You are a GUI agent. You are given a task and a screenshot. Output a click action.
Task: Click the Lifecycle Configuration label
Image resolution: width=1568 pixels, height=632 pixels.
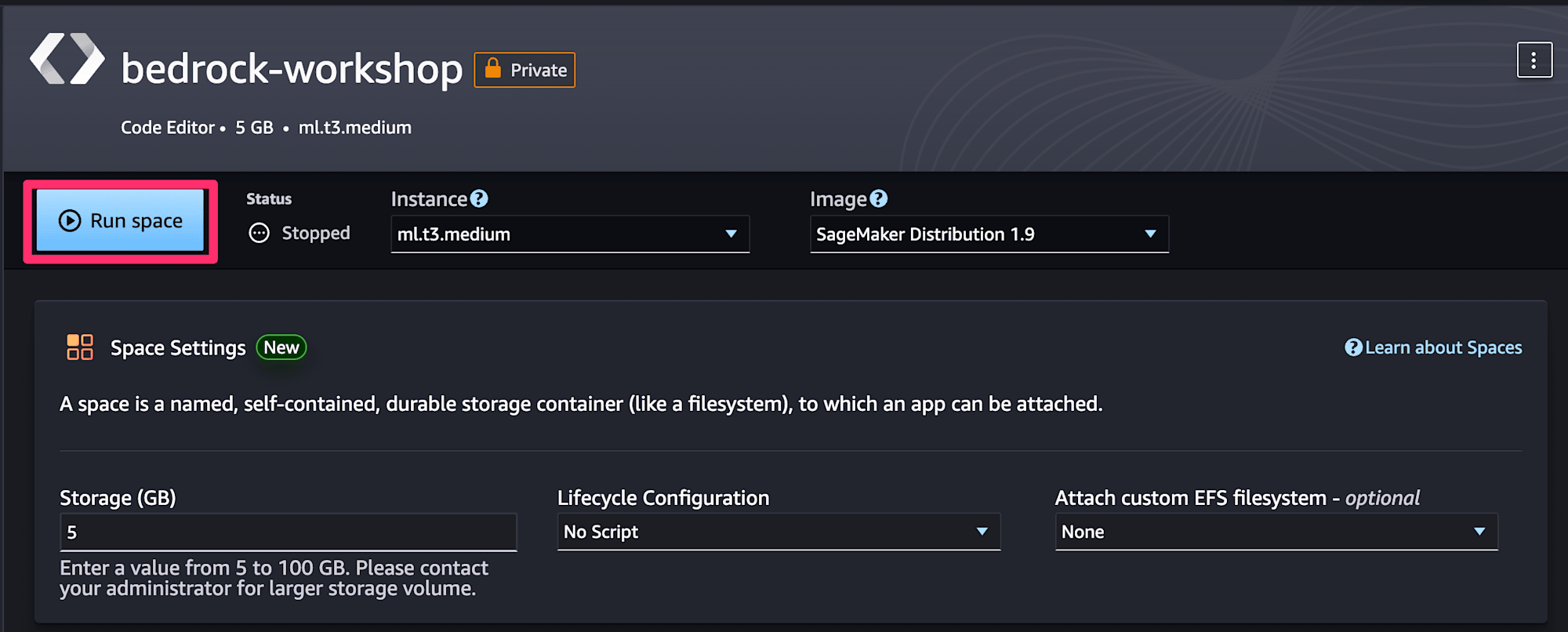point(663,498)
